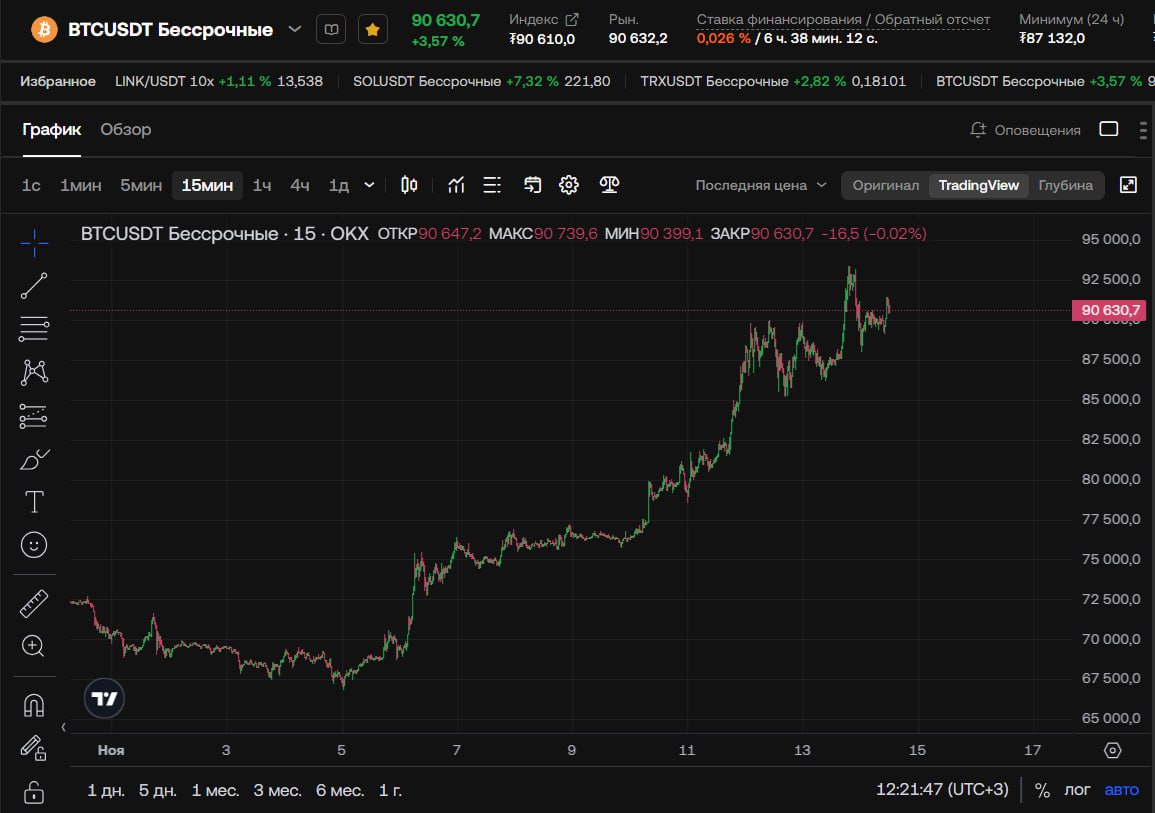
Task: Select the 4ч timeframe
Action: (x=300, y=185)
